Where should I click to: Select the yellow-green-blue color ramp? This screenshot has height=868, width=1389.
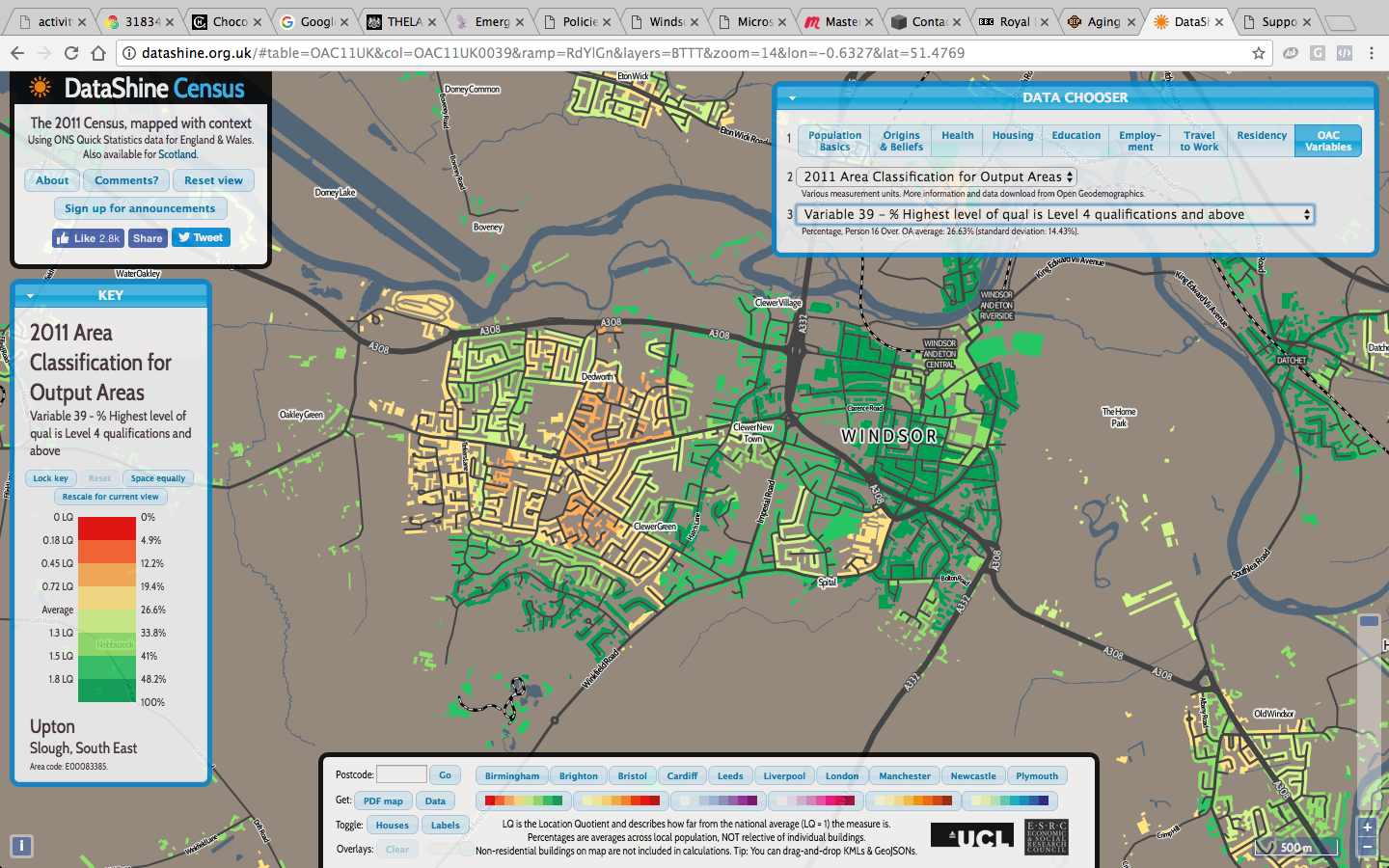pos(1010,800)
